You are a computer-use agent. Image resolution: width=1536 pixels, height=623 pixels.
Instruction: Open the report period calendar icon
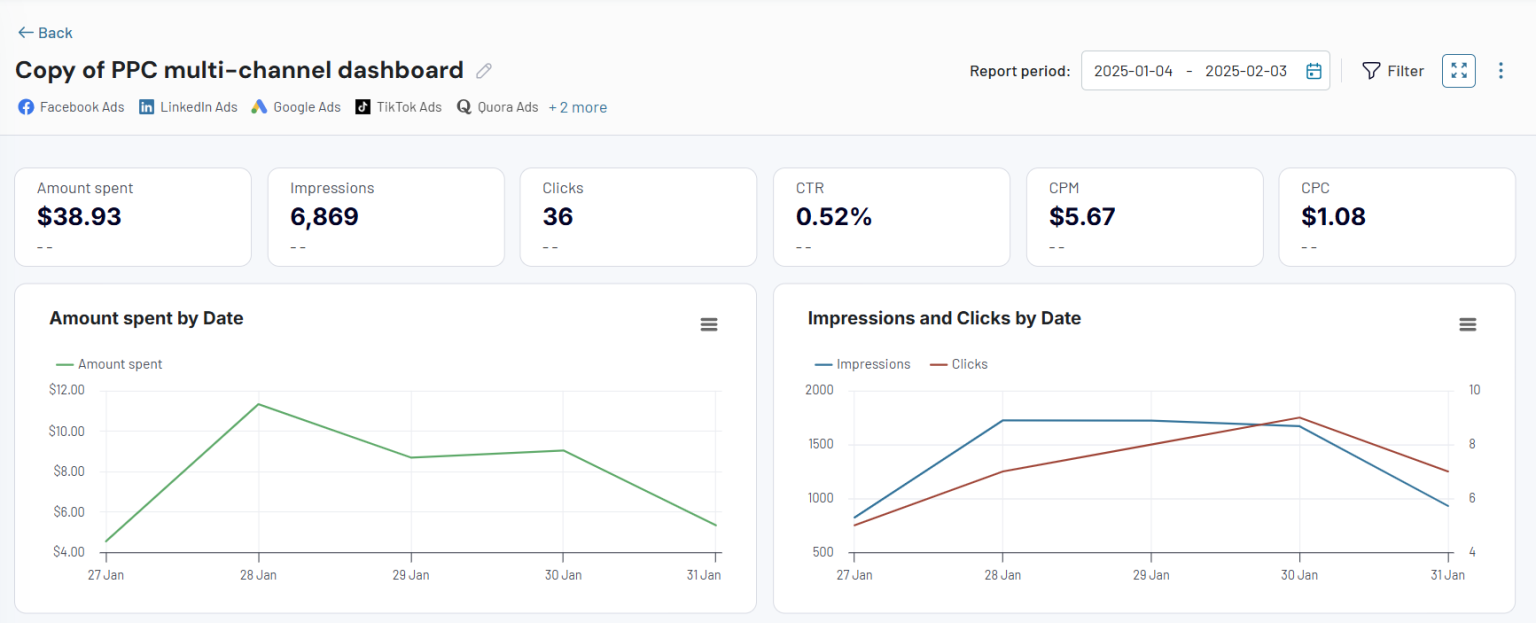click(x=1313, y=71)
